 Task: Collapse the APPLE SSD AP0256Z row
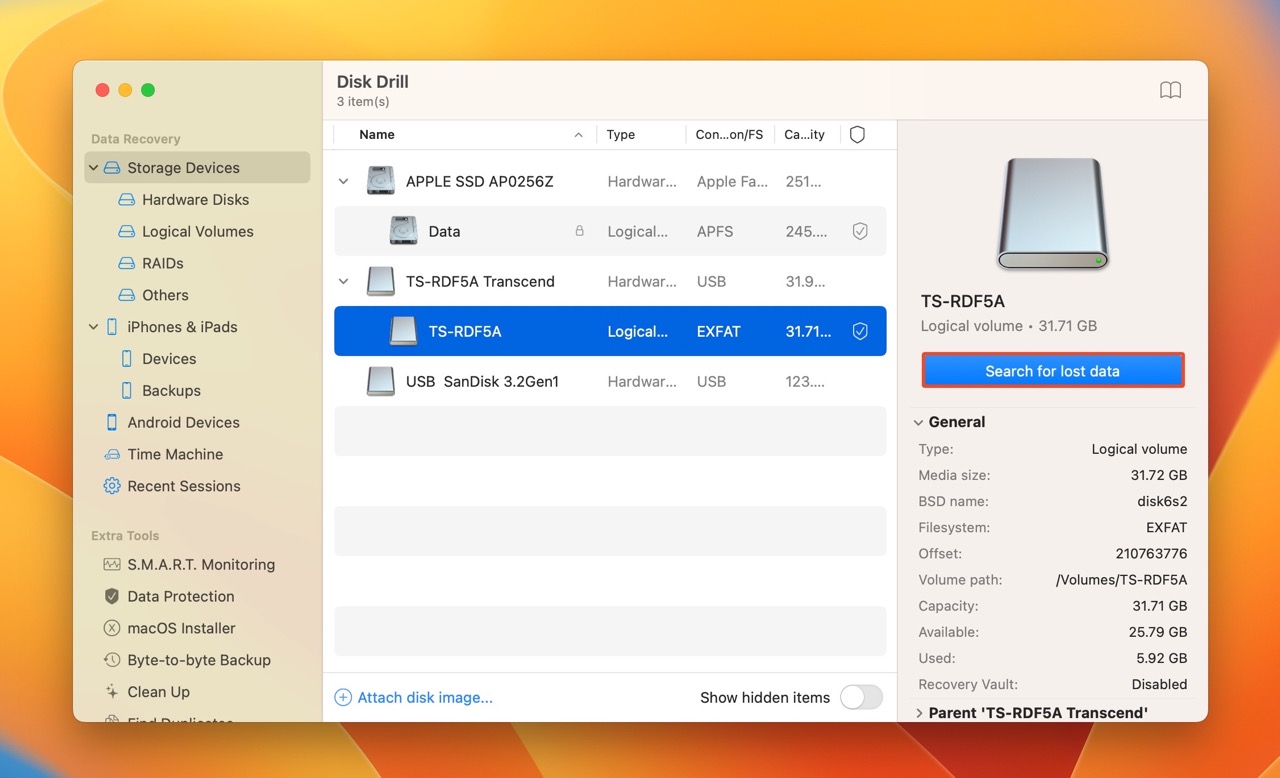click(344, 182)
